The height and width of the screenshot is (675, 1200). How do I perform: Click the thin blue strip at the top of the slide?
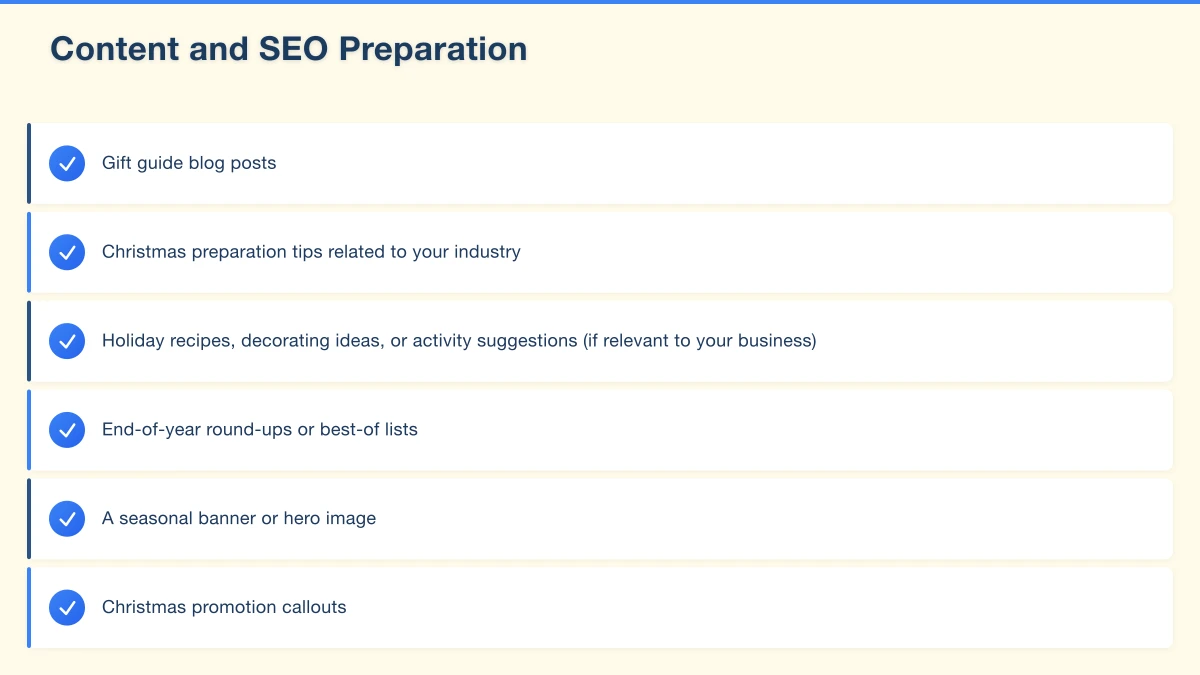pyautogui.click(x=600, y=2)
